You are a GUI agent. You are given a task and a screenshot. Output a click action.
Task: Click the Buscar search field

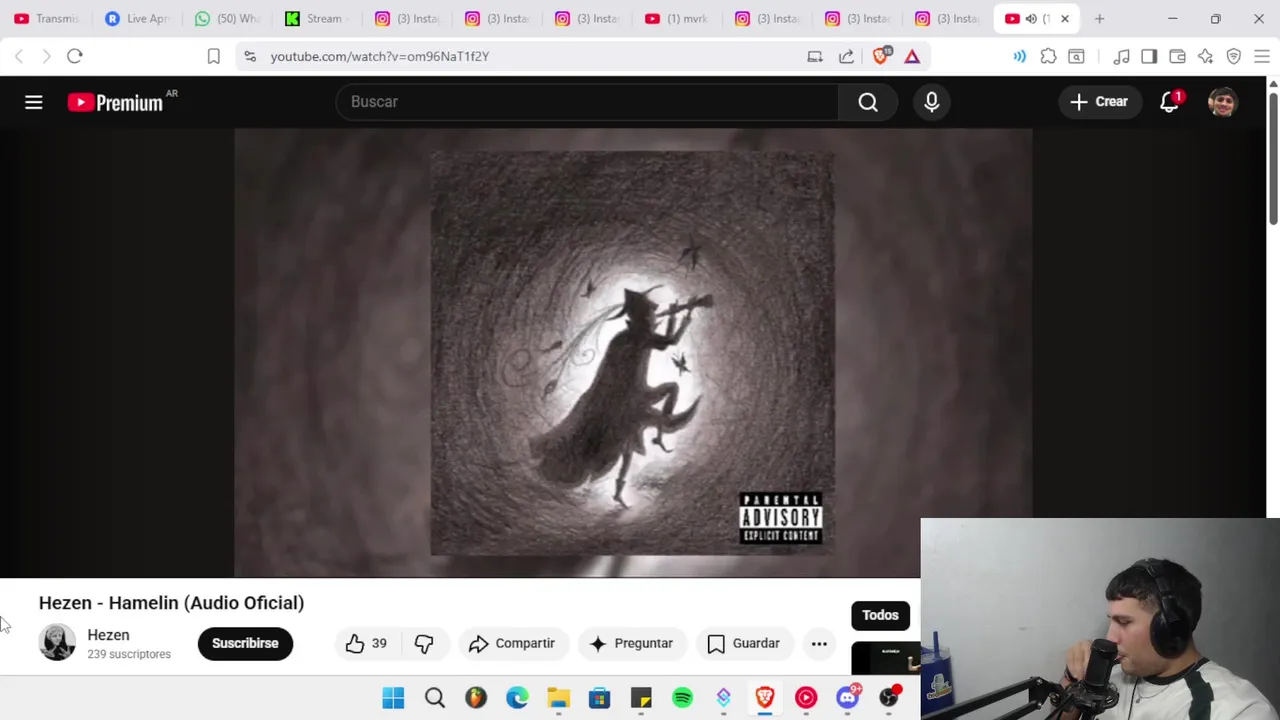(x=587, y=102)
